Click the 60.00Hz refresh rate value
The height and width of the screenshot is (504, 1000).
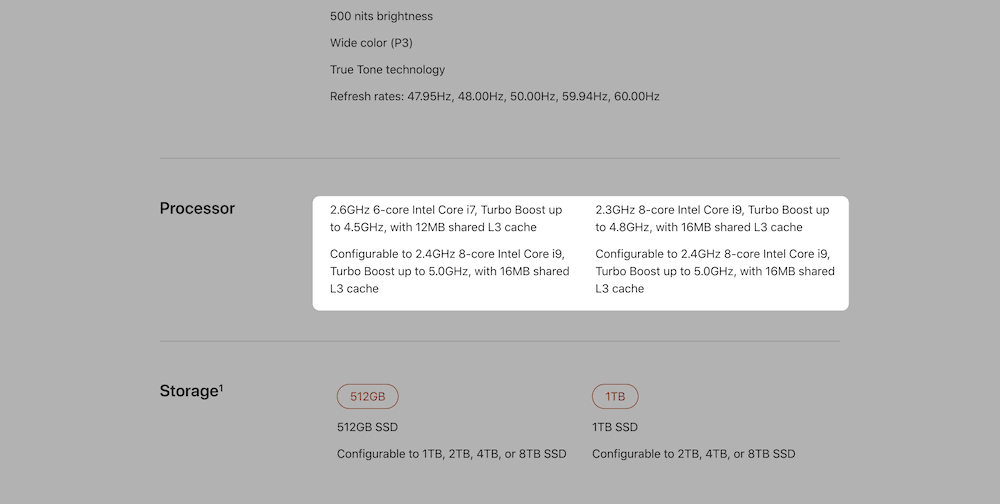tap(636, 97)
